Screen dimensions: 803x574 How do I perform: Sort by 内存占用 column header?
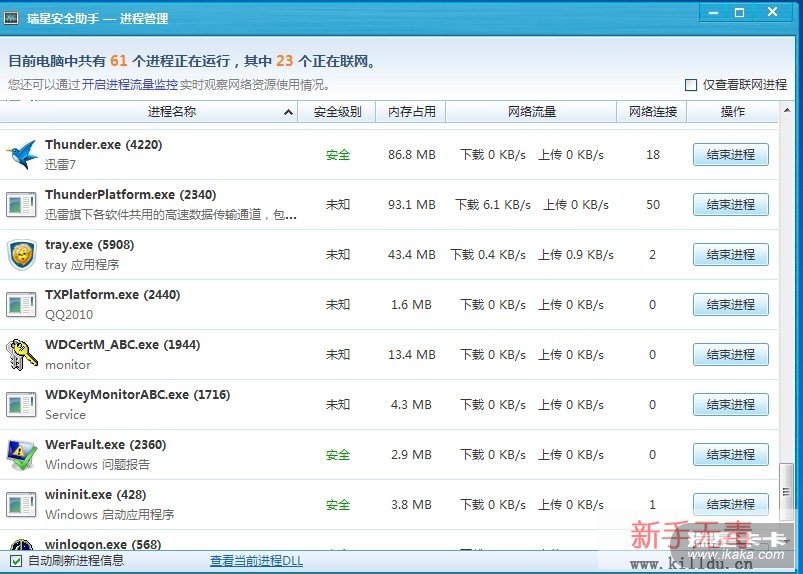coord(411,112)
